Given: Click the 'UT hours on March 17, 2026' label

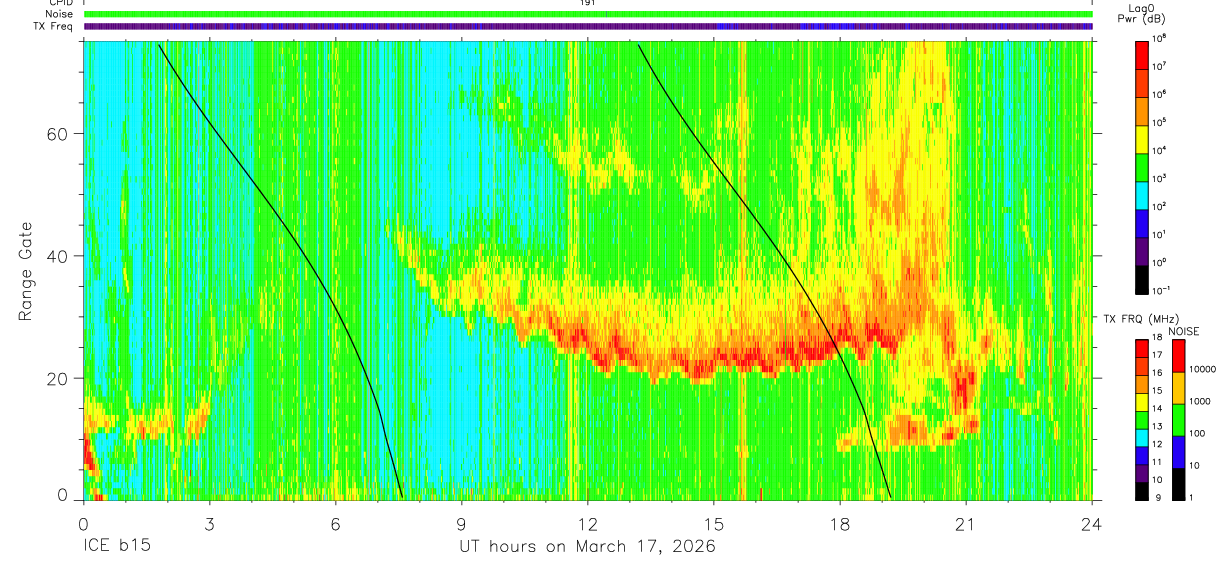Looking at the screenshot, I should [x=587, y=547].
